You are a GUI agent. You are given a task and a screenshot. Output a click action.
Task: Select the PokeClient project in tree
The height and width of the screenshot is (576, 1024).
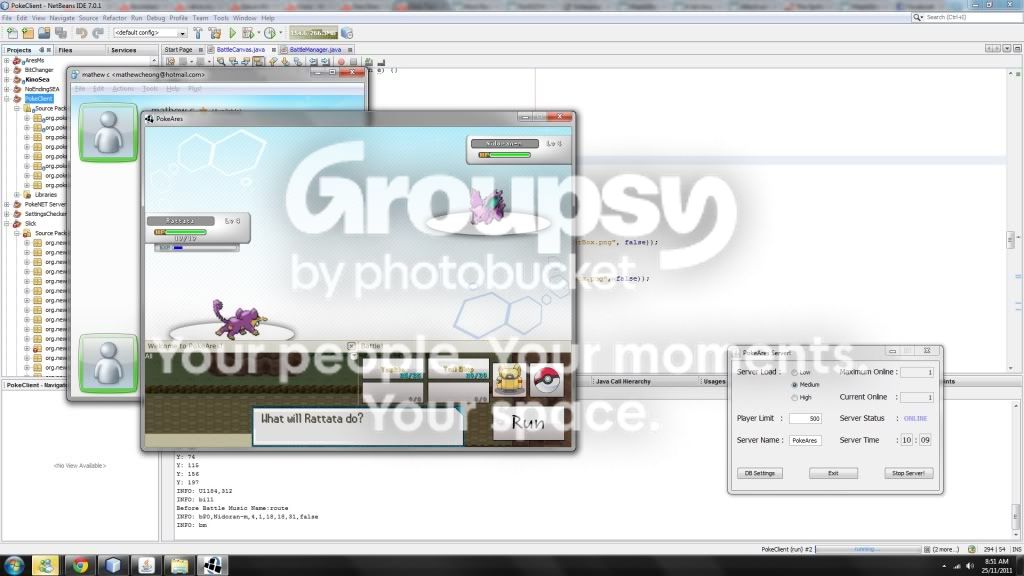39,99
